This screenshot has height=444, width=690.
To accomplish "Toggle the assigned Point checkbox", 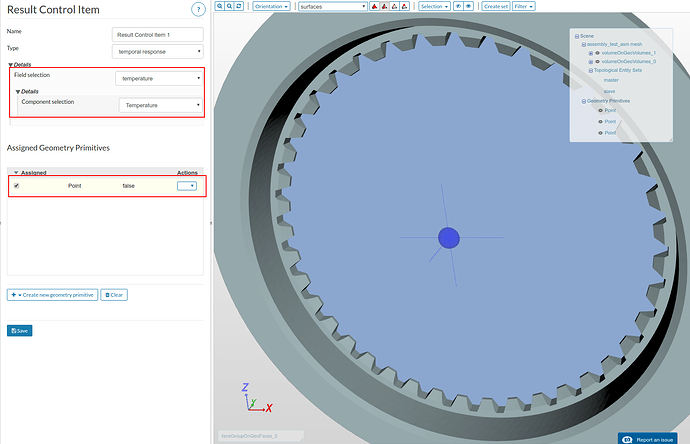I will click(x=17, y=185).
